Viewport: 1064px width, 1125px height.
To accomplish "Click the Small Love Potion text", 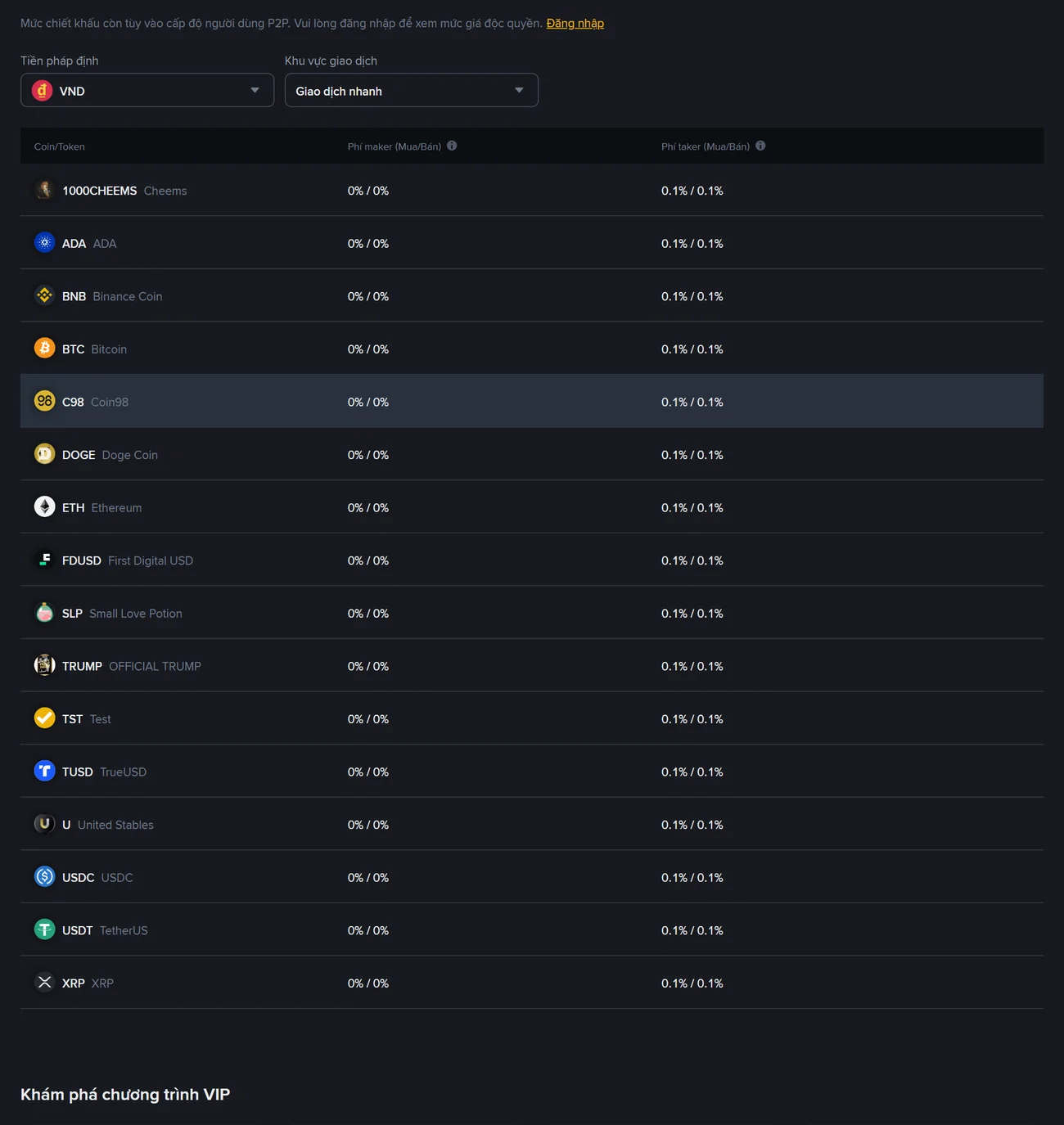I will (136, 614).
